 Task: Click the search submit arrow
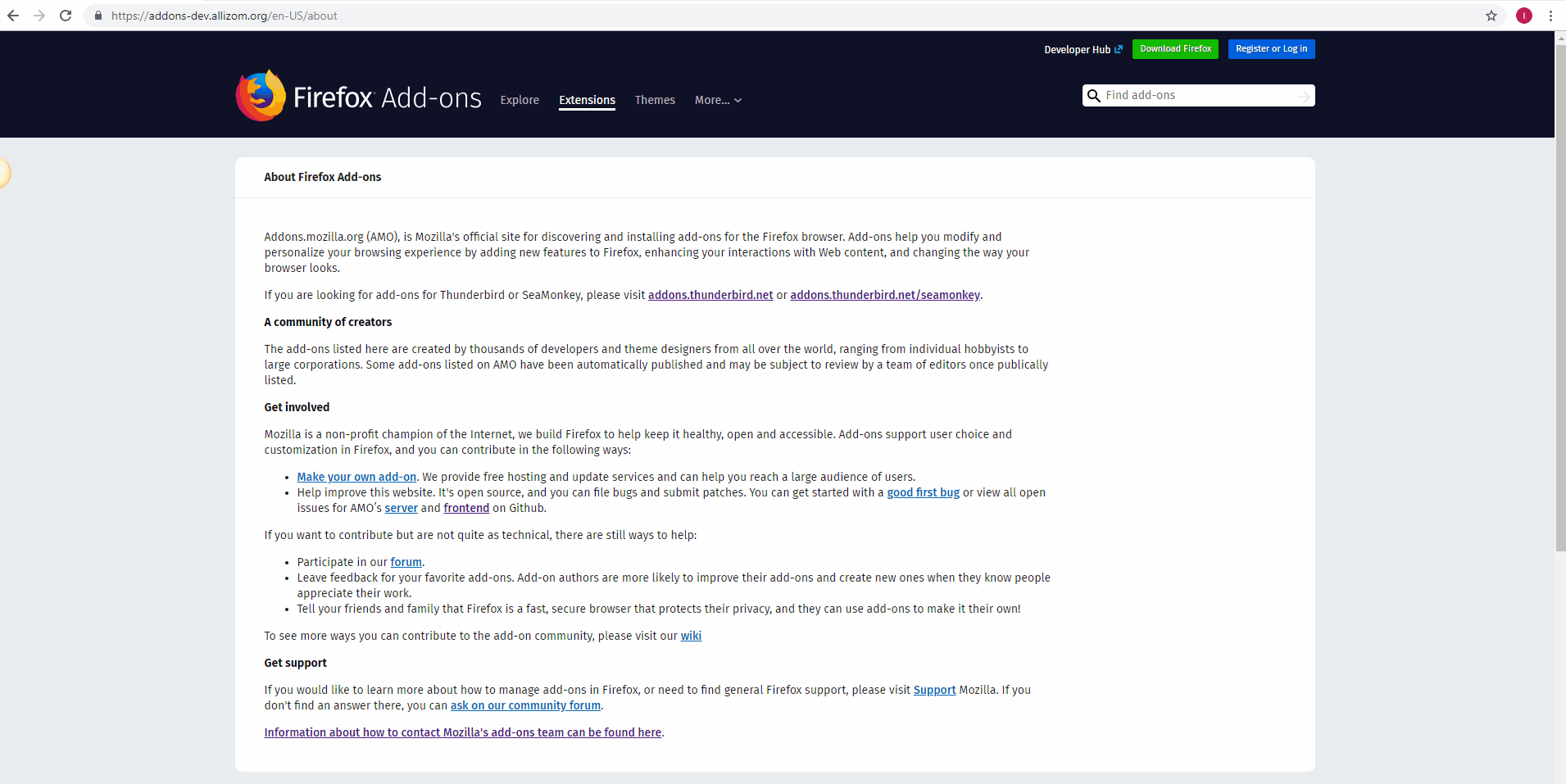(1304, 96)
